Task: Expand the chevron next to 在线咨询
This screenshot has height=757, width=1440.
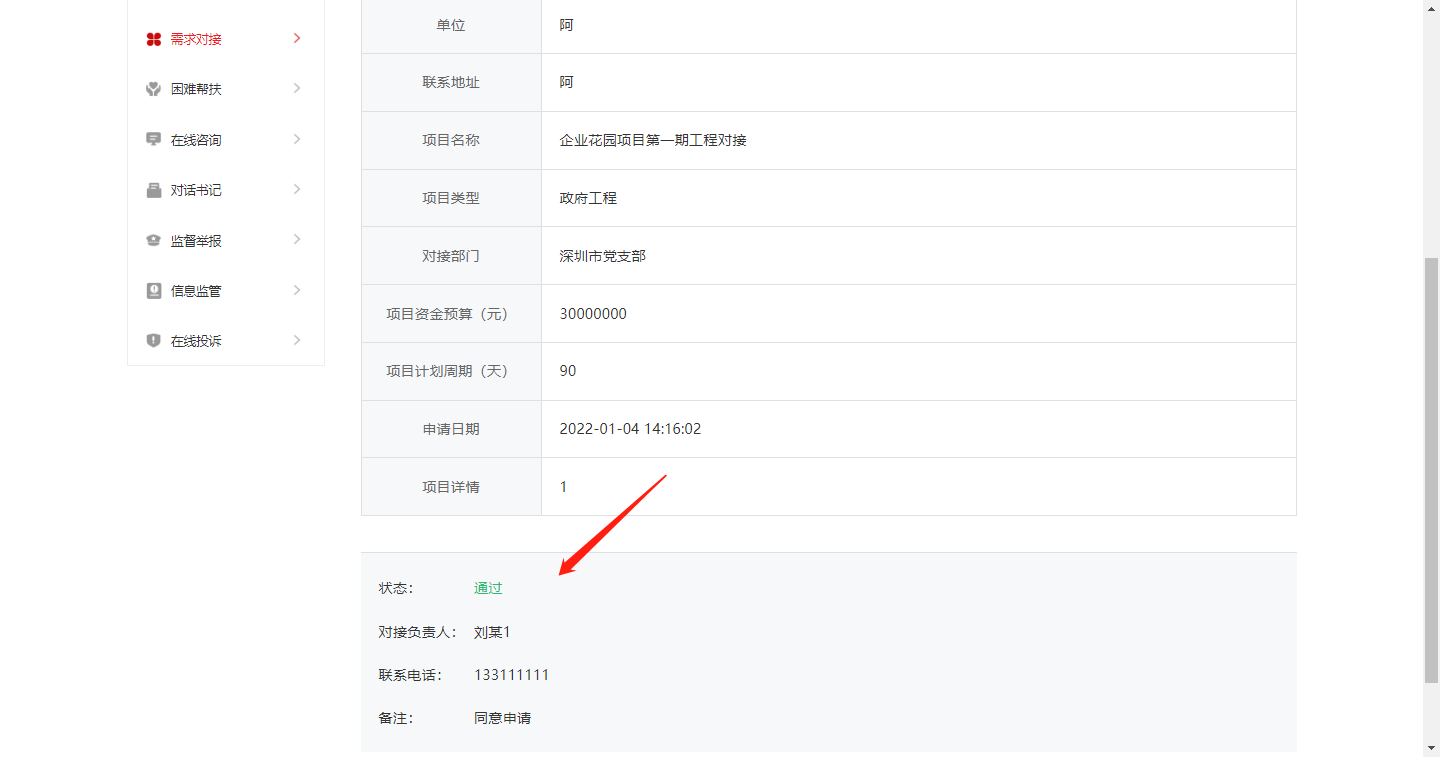Action: pos(297,139)
